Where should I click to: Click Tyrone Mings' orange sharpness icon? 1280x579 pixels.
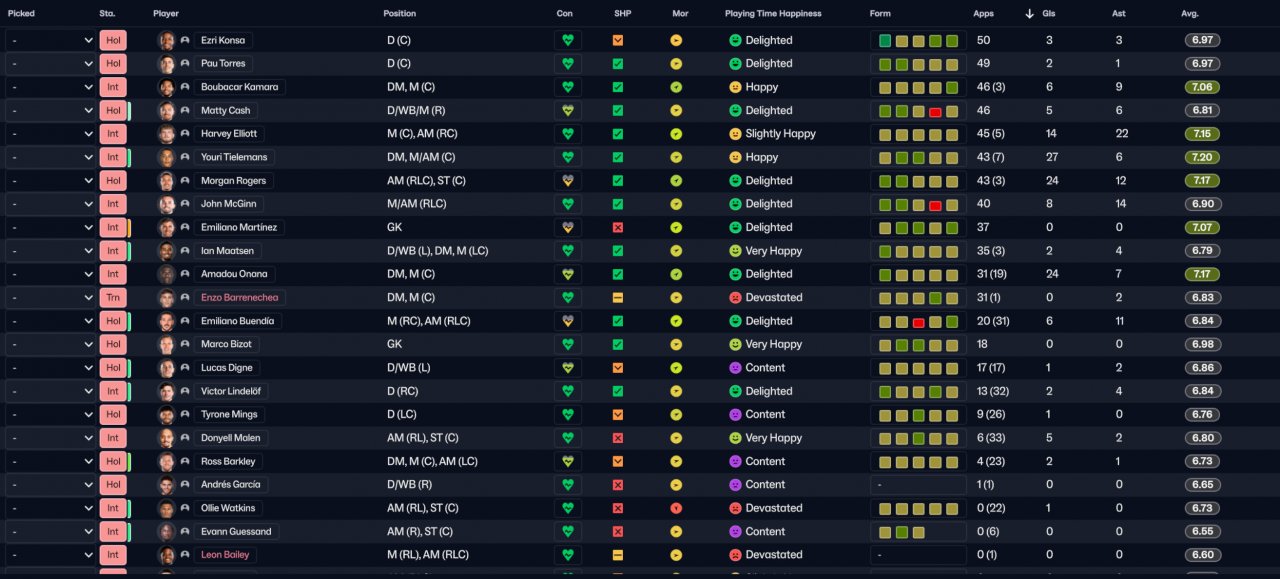point(618,414)
